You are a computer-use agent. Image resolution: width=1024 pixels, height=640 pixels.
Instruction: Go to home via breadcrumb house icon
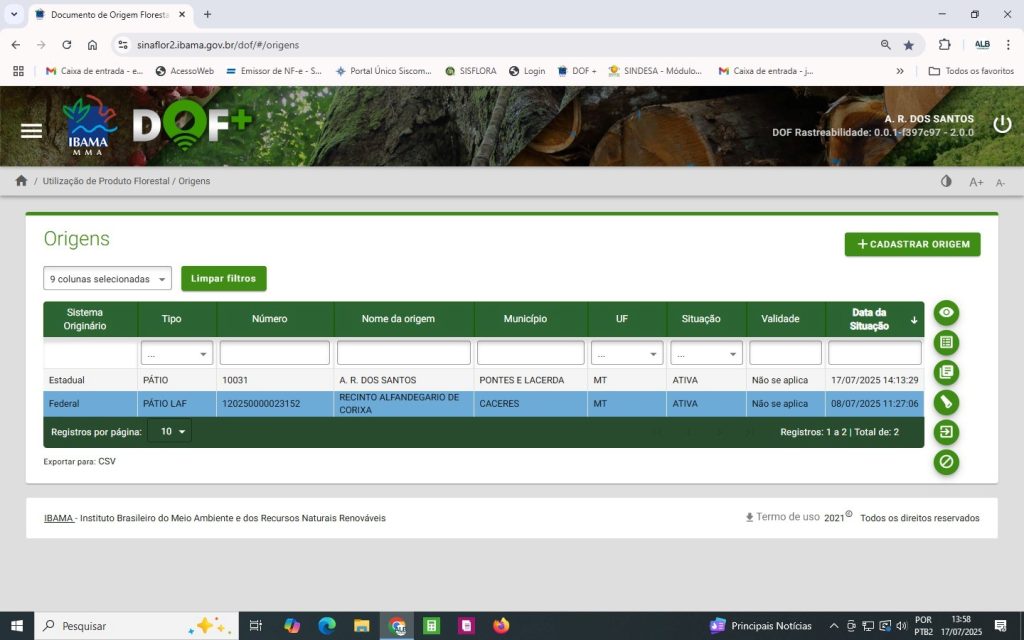pos(21,181)
